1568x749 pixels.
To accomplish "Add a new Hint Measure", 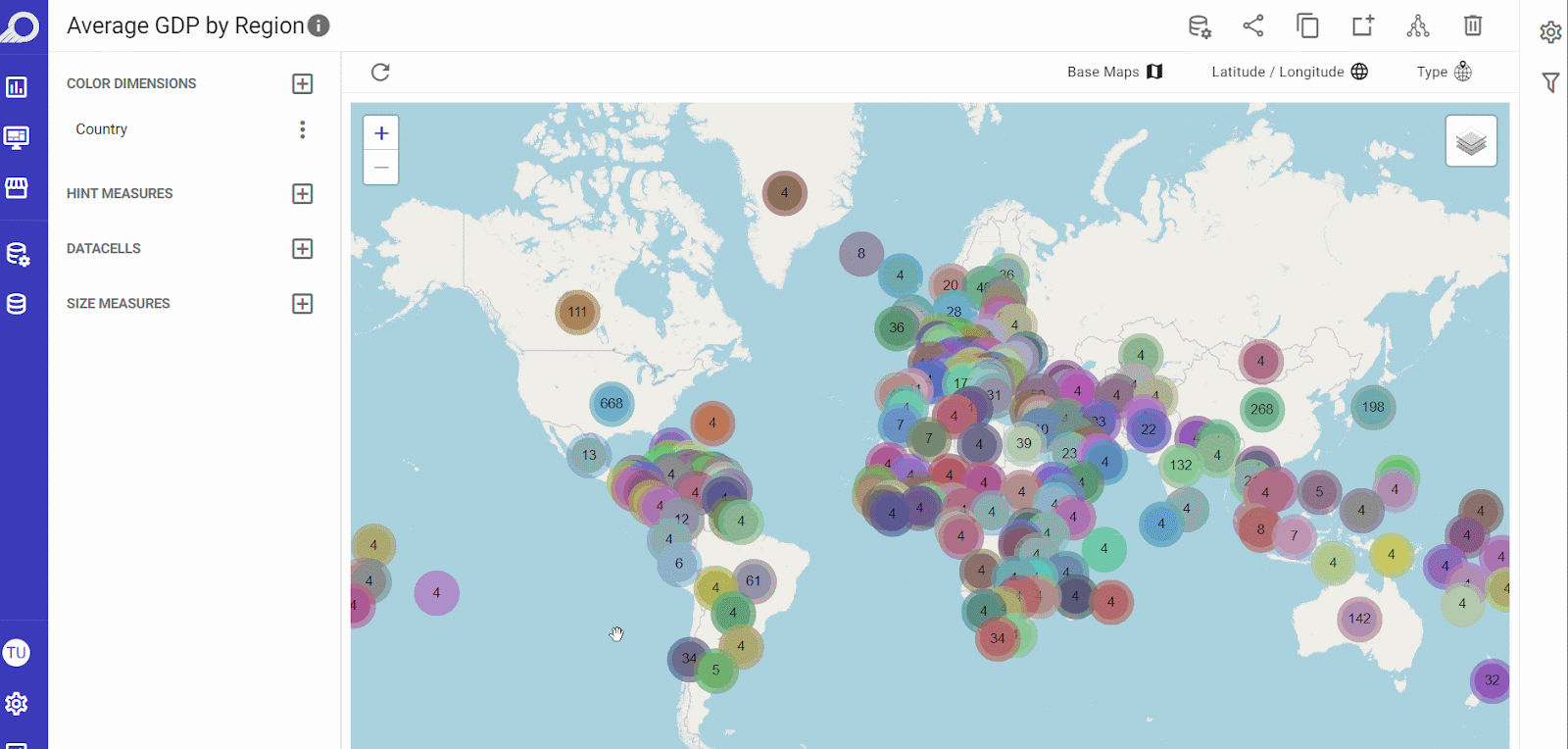I will tap(303, 194).
